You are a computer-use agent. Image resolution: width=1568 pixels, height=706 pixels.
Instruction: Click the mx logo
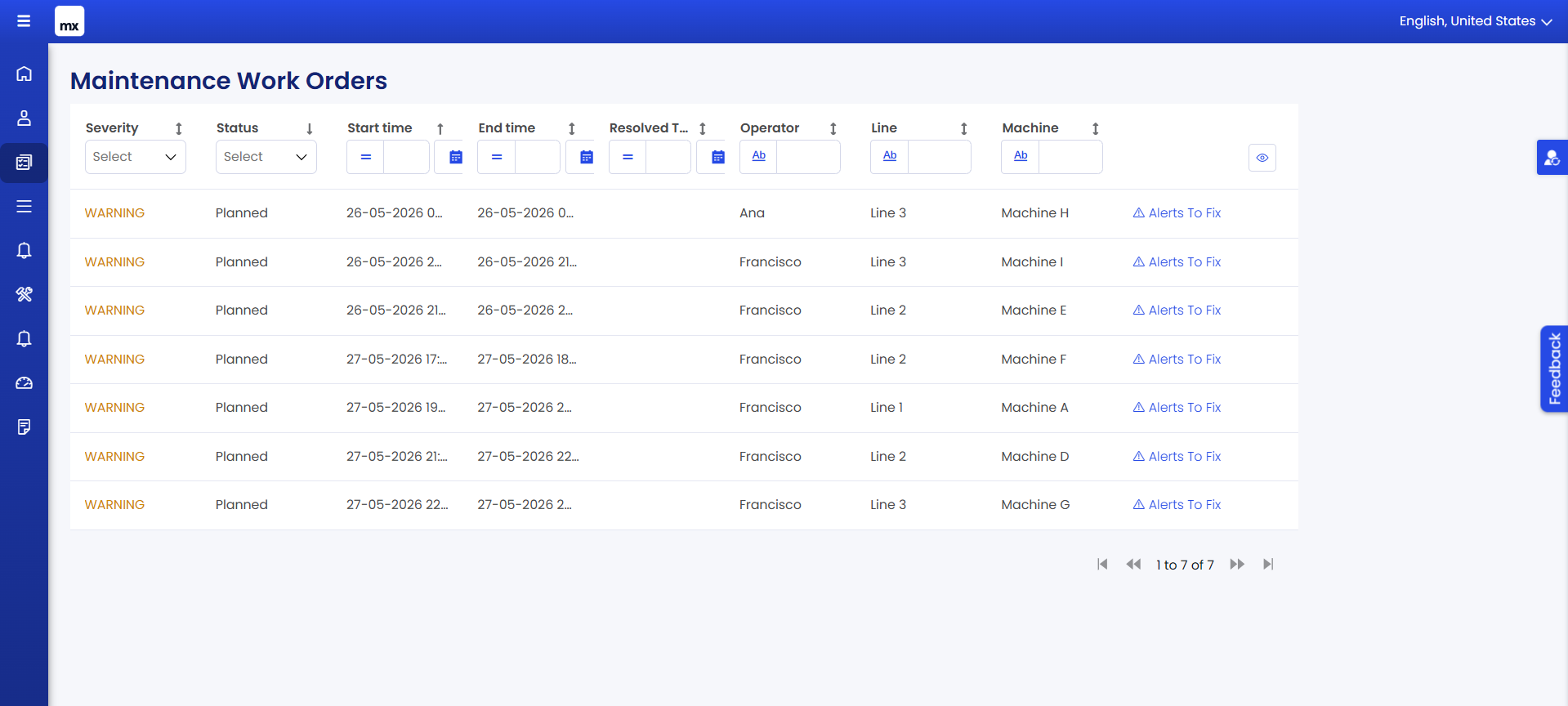(69, 21)
